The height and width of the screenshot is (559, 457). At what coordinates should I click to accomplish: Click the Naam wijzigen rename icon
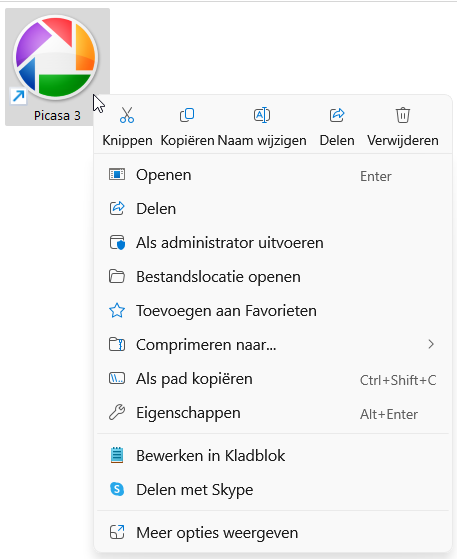pyautogui.click(x=262, y=115)
